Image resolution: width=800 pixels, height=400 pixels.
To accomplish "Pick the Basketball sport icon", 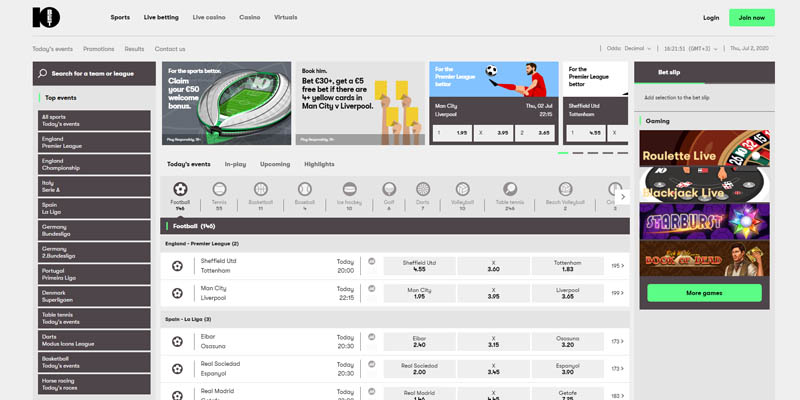I will tap(260, 189).
